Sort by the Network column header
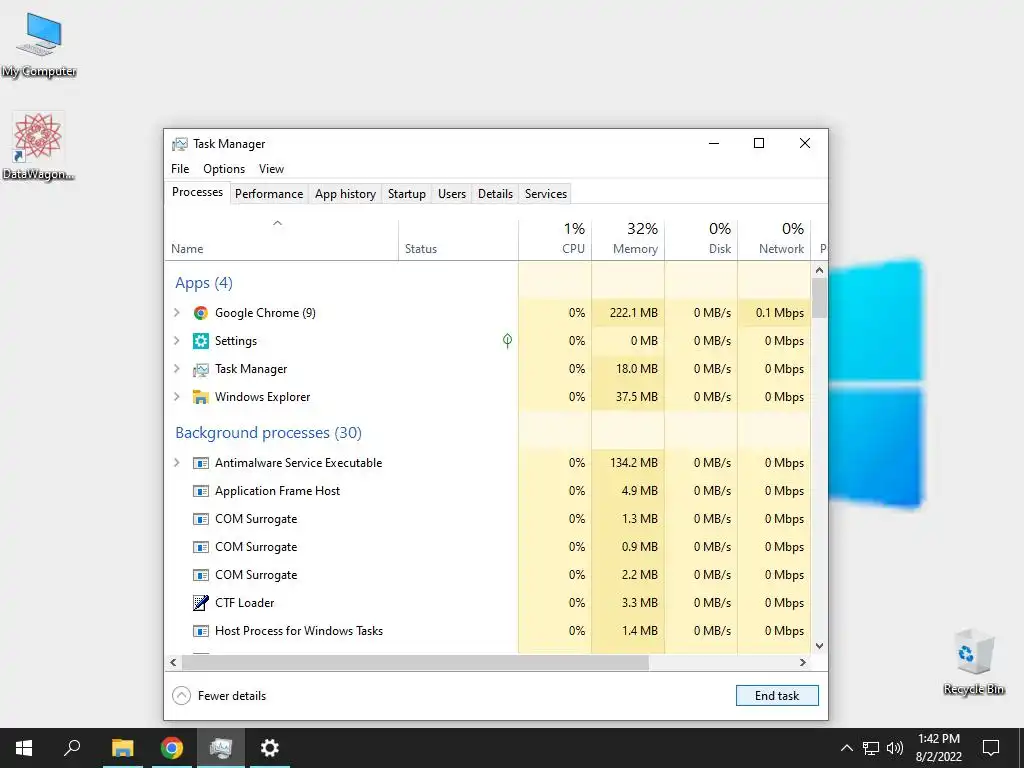This screenshot has width=1024, height=768. click(x=775, y=240)
